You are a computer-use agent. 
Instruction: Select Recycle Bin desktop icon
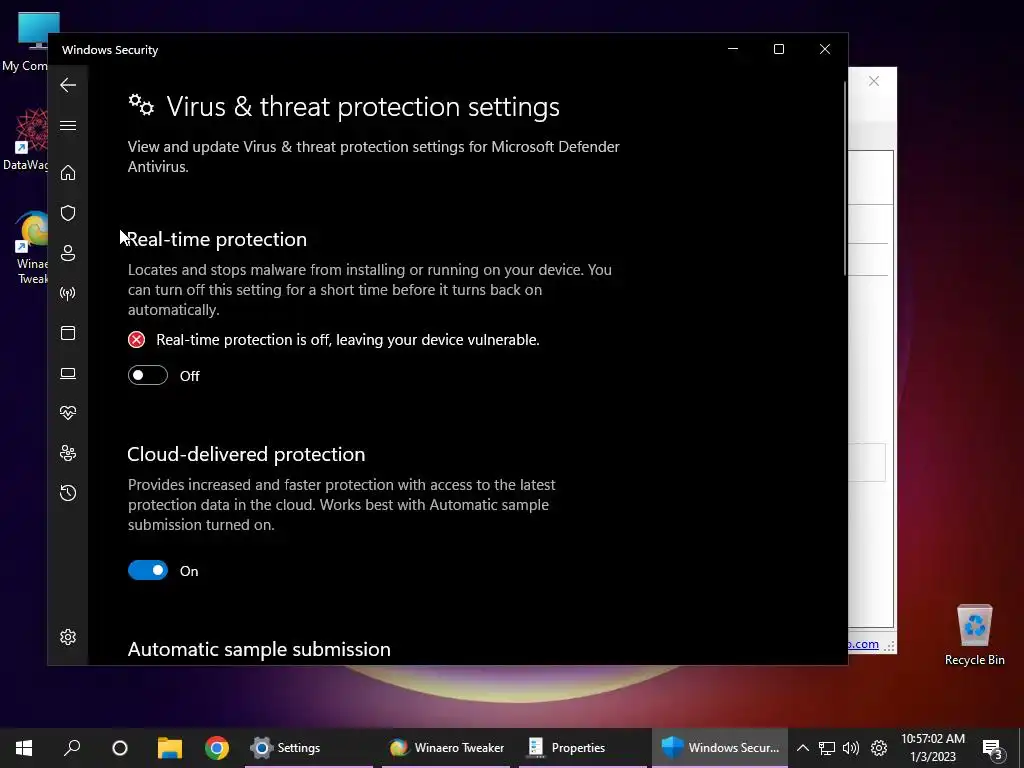[974, 635]
